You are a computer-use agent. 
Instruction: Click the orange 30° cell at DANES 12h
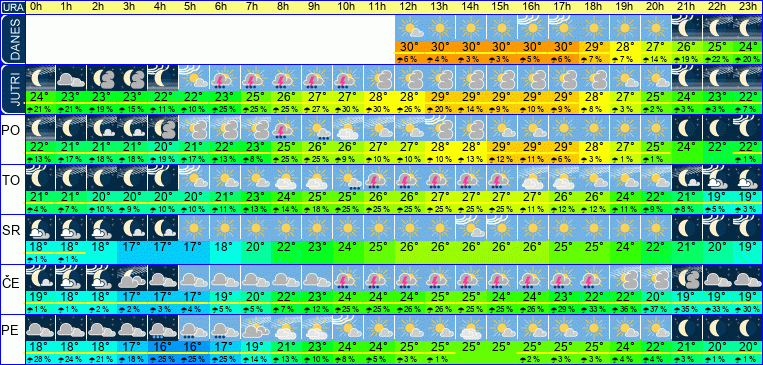coord(410,48)
